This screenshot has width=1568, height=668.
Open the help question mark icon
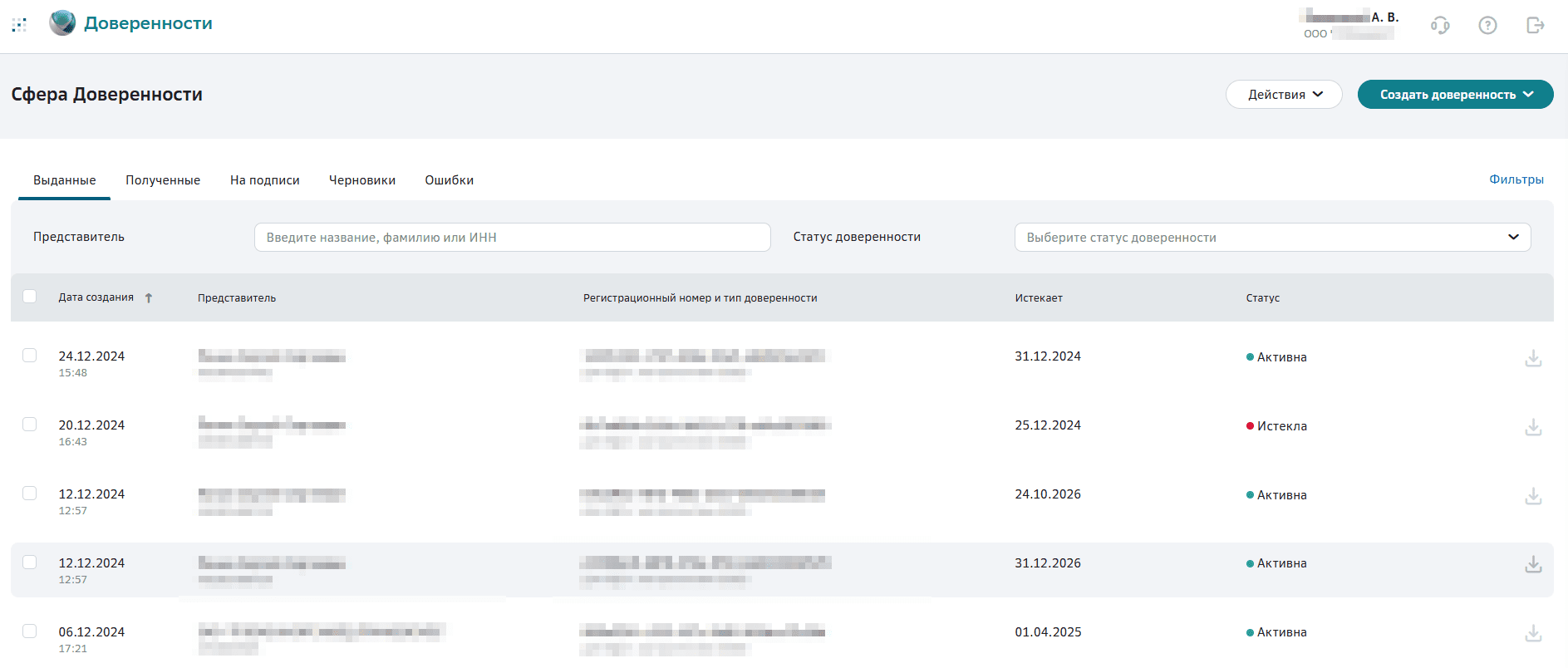pyautogui.click(x=1487, y=26)
